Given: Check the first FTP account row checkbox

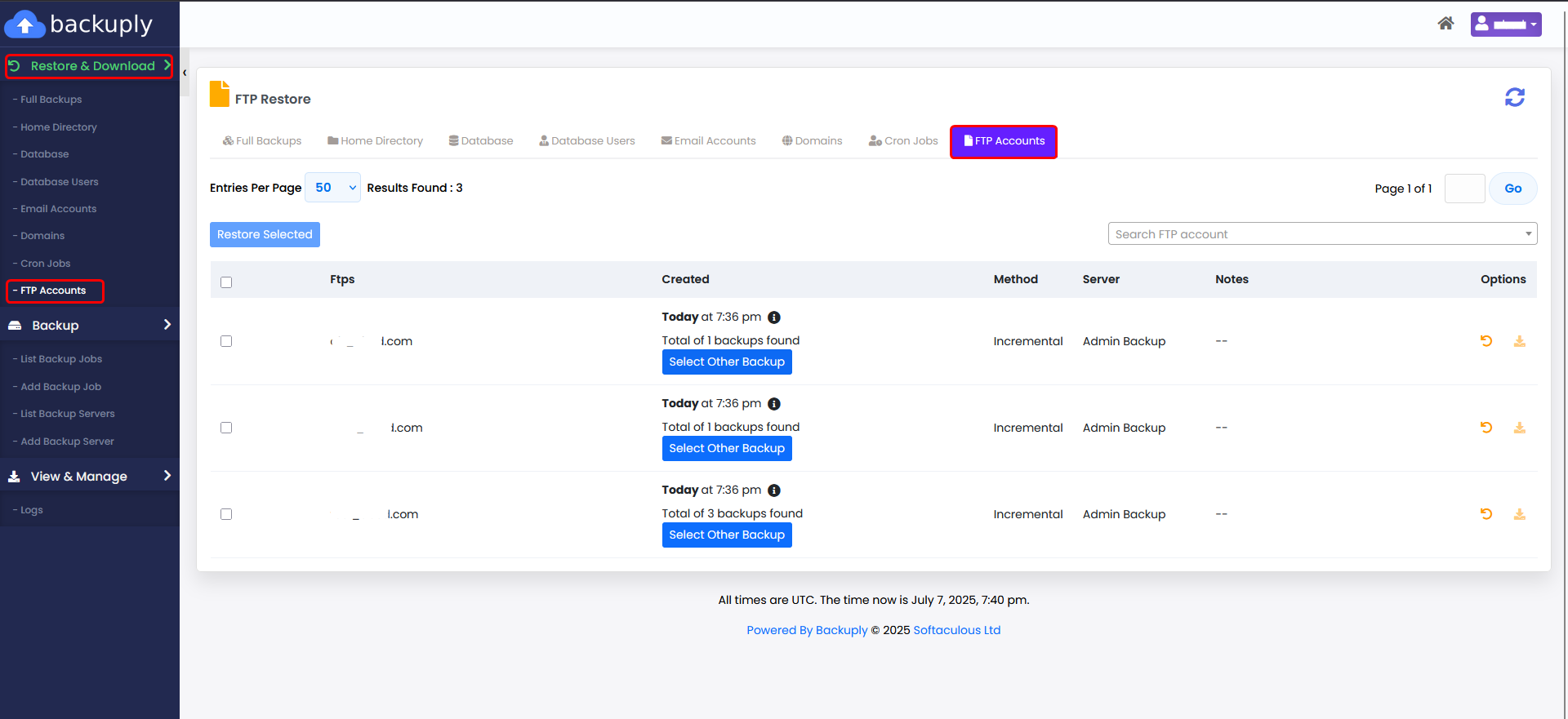Looking at the screenshot, I should (226, 341).
